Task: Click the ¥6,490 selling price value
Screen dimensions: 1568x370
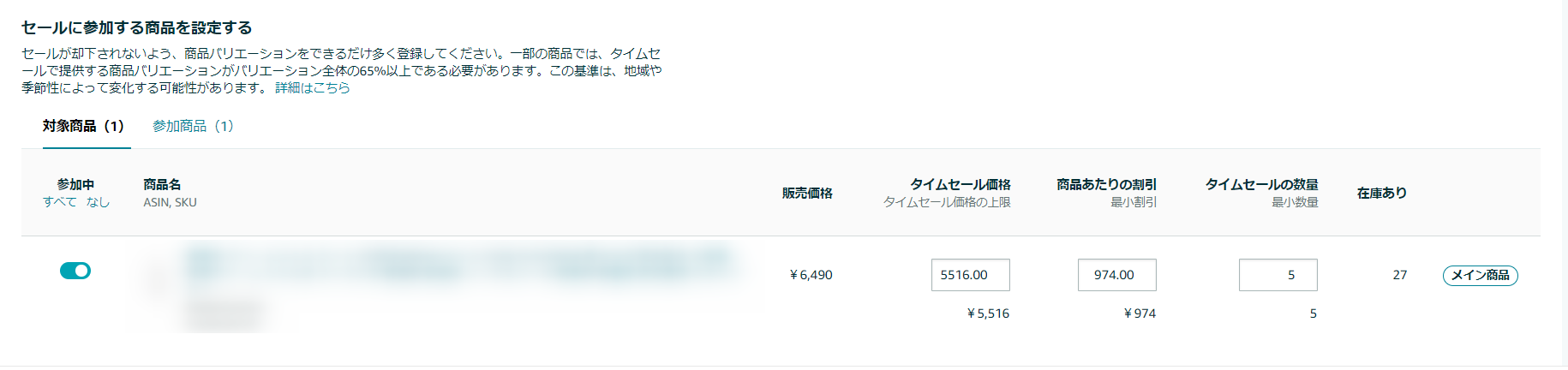Action: click(811, 275)
